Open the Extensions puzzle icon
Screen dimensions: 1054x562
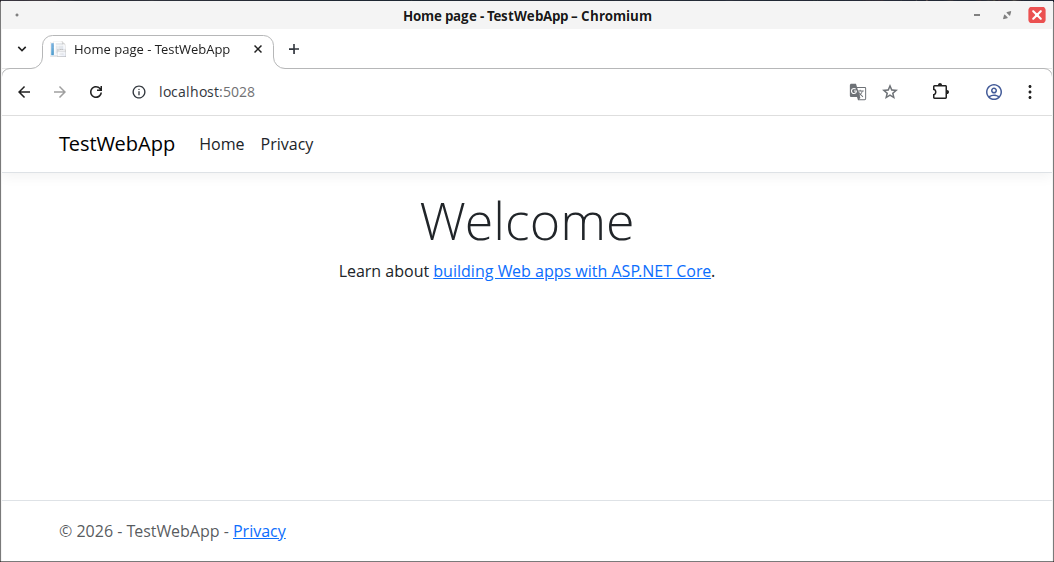click(x=940, y=92)
